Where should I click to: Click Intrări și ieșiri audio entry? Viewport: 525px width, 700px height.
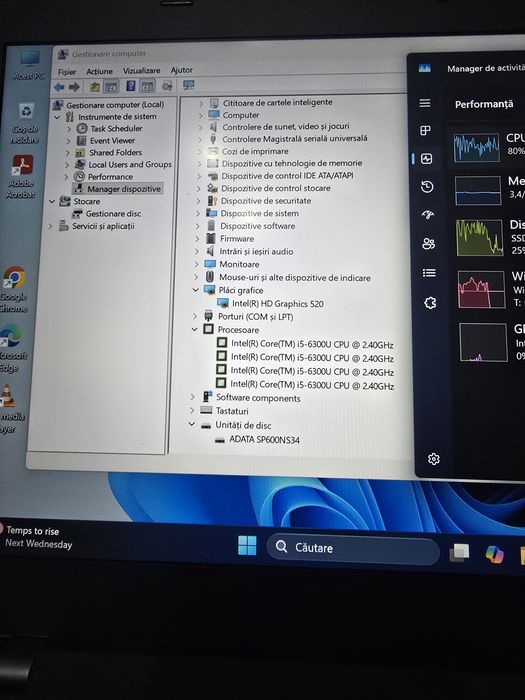click(x=256, y=252)
